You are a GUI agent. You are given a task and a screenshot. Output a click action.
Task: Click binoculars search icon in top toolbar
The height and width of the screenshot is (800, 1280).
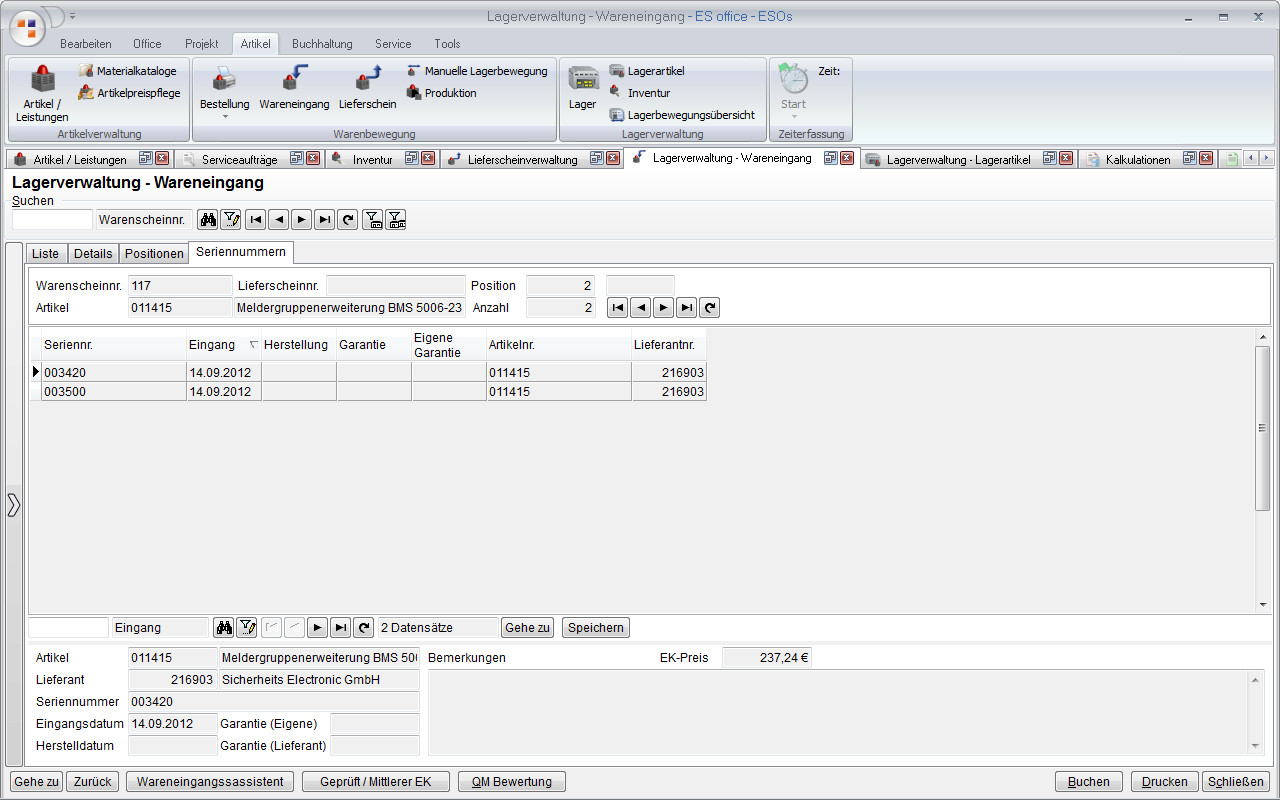[207, 220]
